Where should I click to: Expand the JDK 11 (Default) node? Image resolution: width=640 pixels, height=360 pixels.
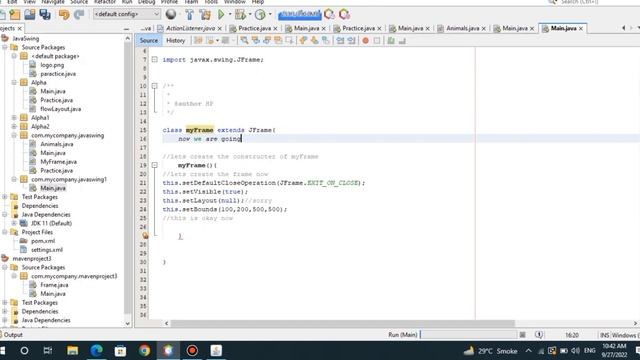14,223
